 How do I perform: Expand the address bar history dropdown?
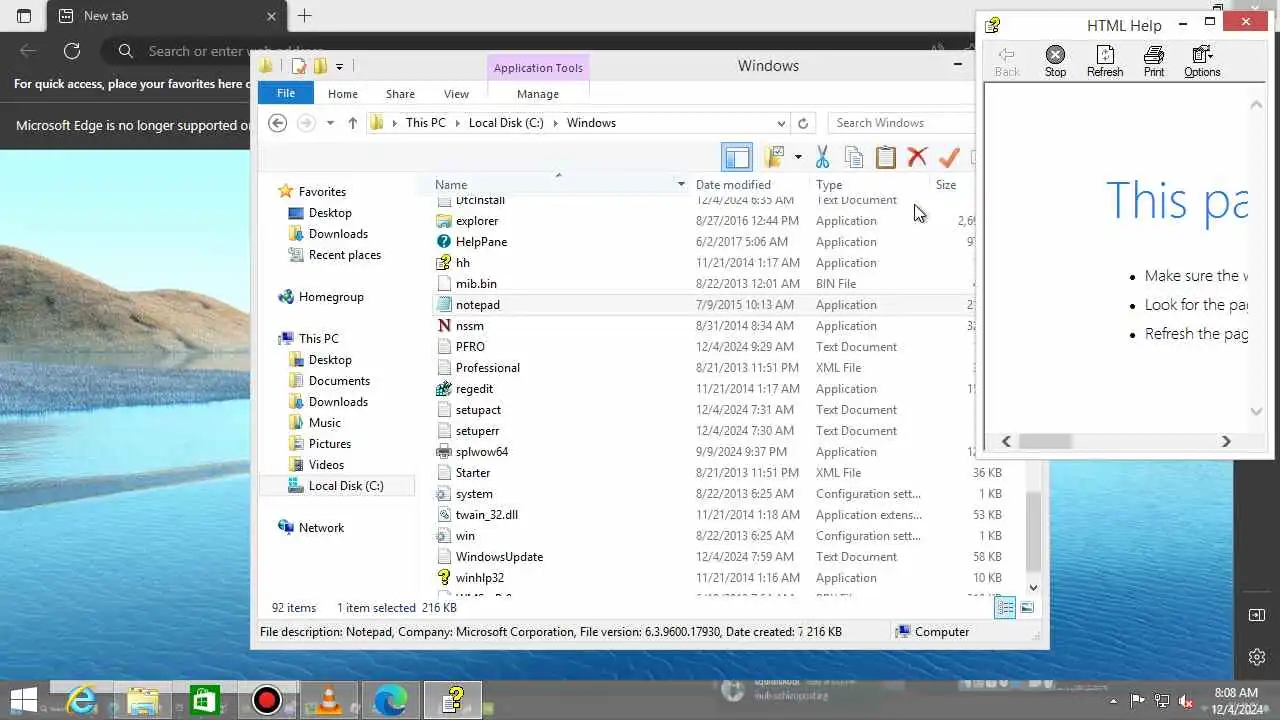tap(781, 123)
